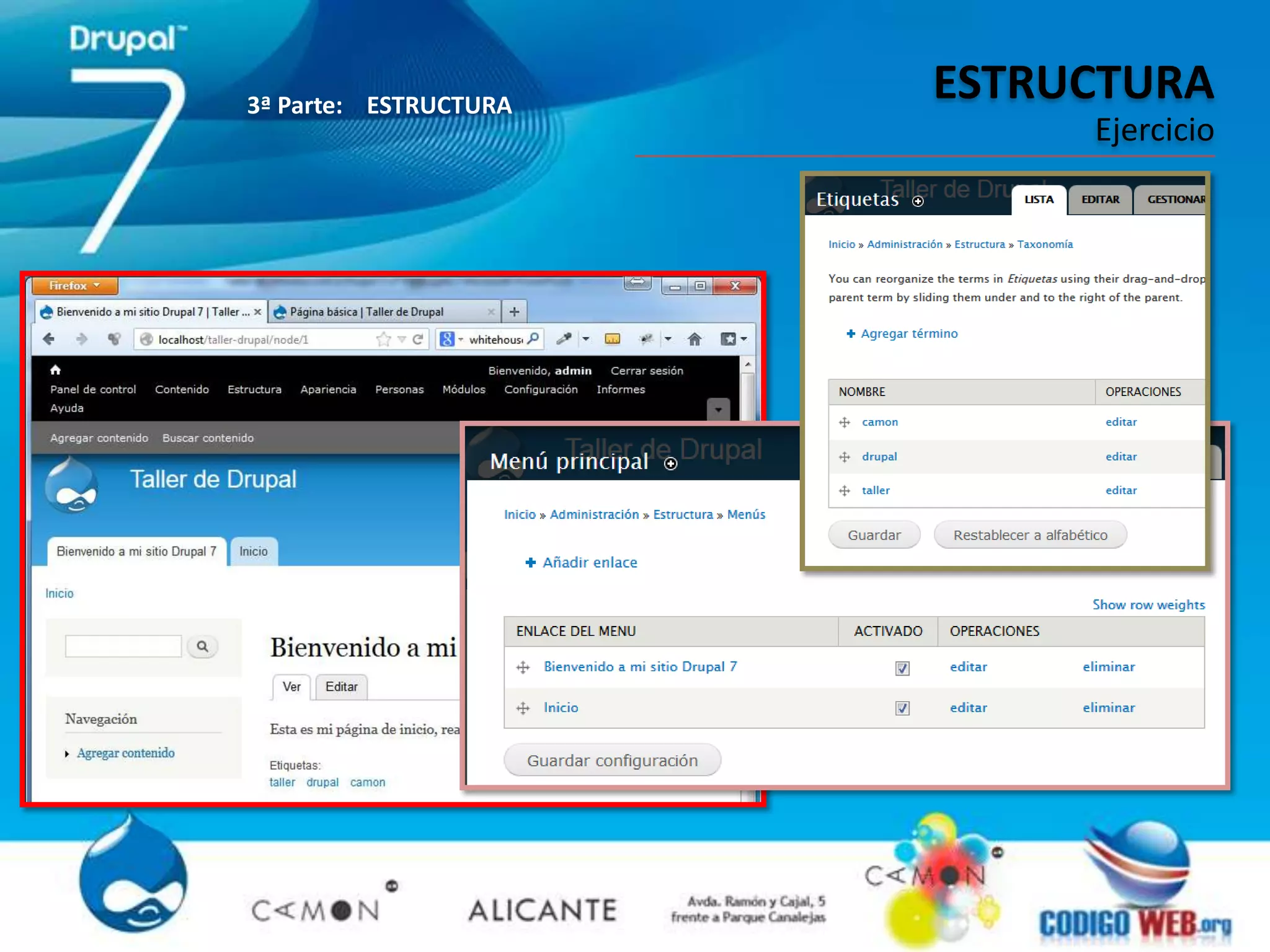Click the browser vertical scrollbar up arrow
The width and height of the screenshot is (1270, 952).
748,364
